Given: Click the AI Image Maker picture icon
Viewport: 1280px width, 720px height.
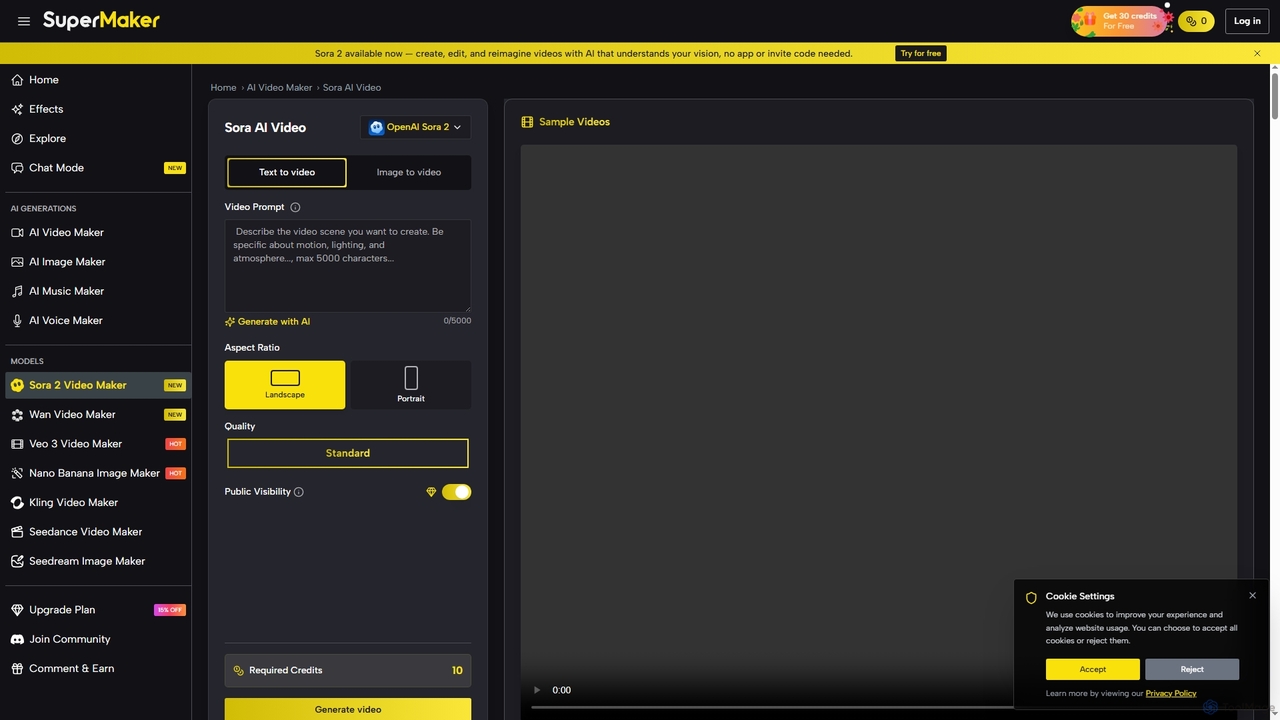Looking at the screenshot, I should point(17,262).
